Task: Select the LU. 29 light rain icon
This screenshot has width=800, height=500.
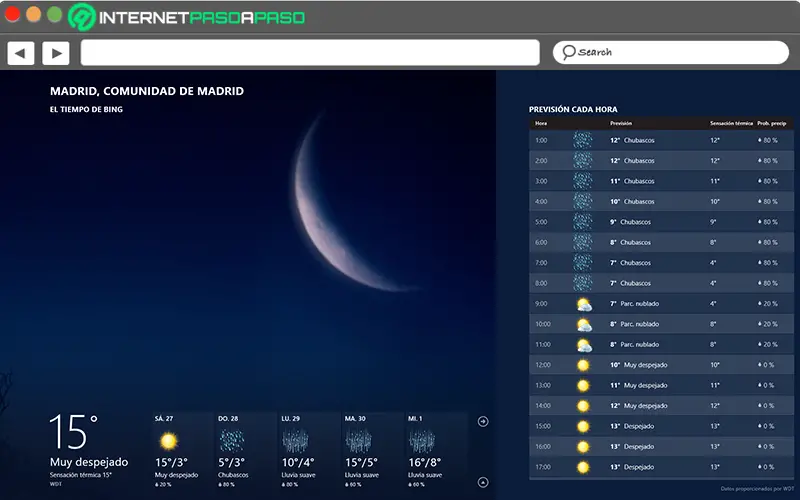Action: coord(295,441)
